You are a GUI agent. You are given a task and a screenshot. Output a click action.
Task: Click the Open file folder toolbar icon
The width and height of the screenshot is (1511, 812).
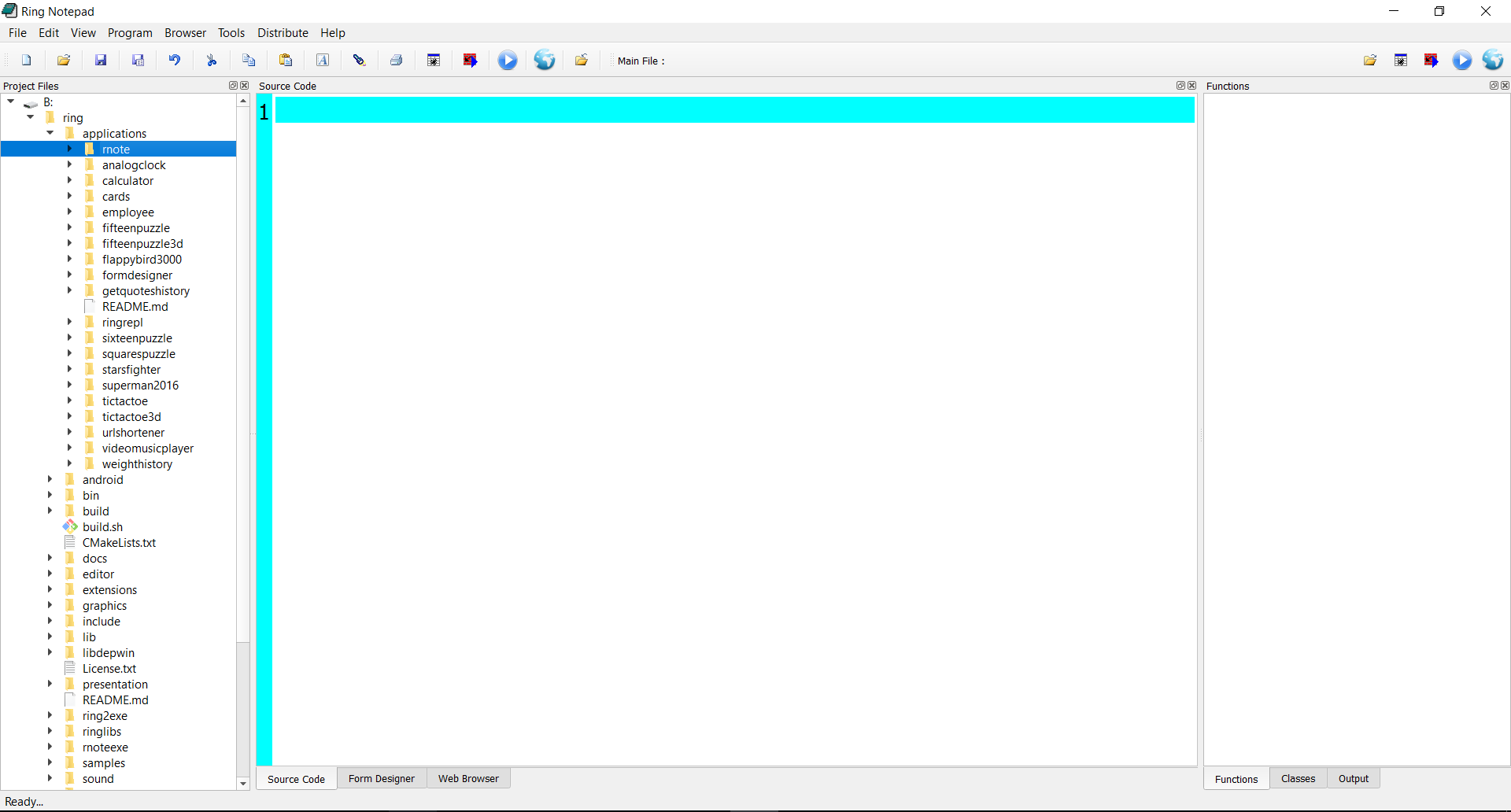click(64, 61)
